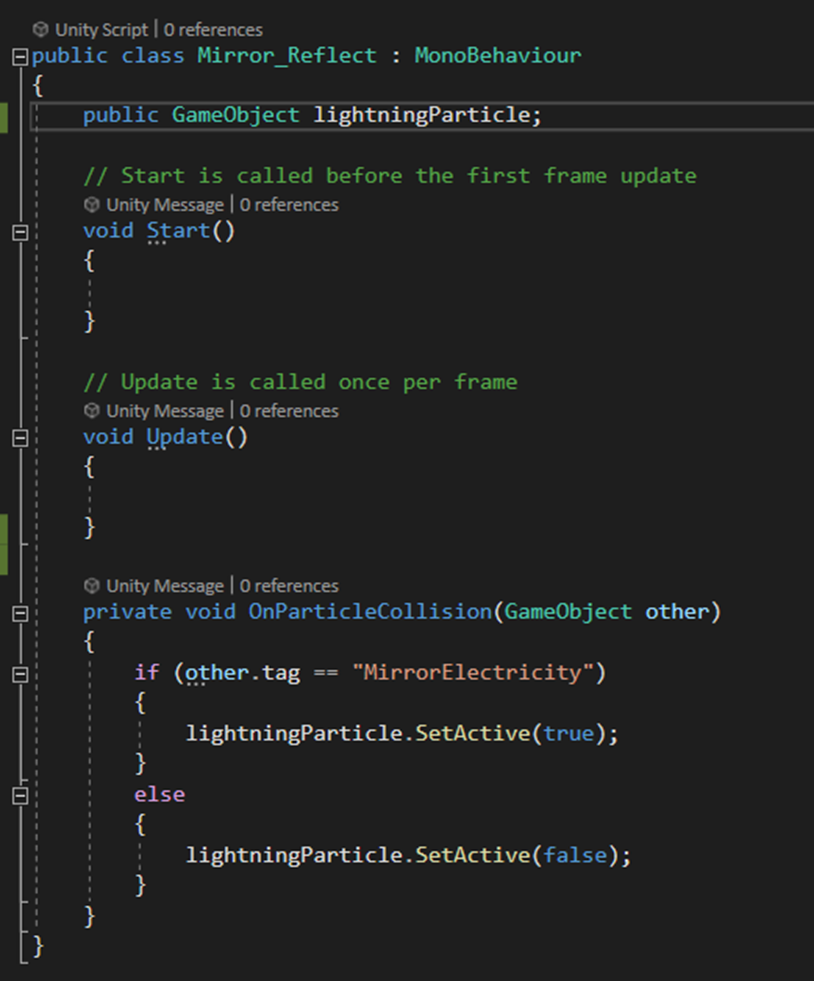Click the GameObject parameter type in OnParticleCollision
This screenshot has width=814, height=981.
coord(568,611)
